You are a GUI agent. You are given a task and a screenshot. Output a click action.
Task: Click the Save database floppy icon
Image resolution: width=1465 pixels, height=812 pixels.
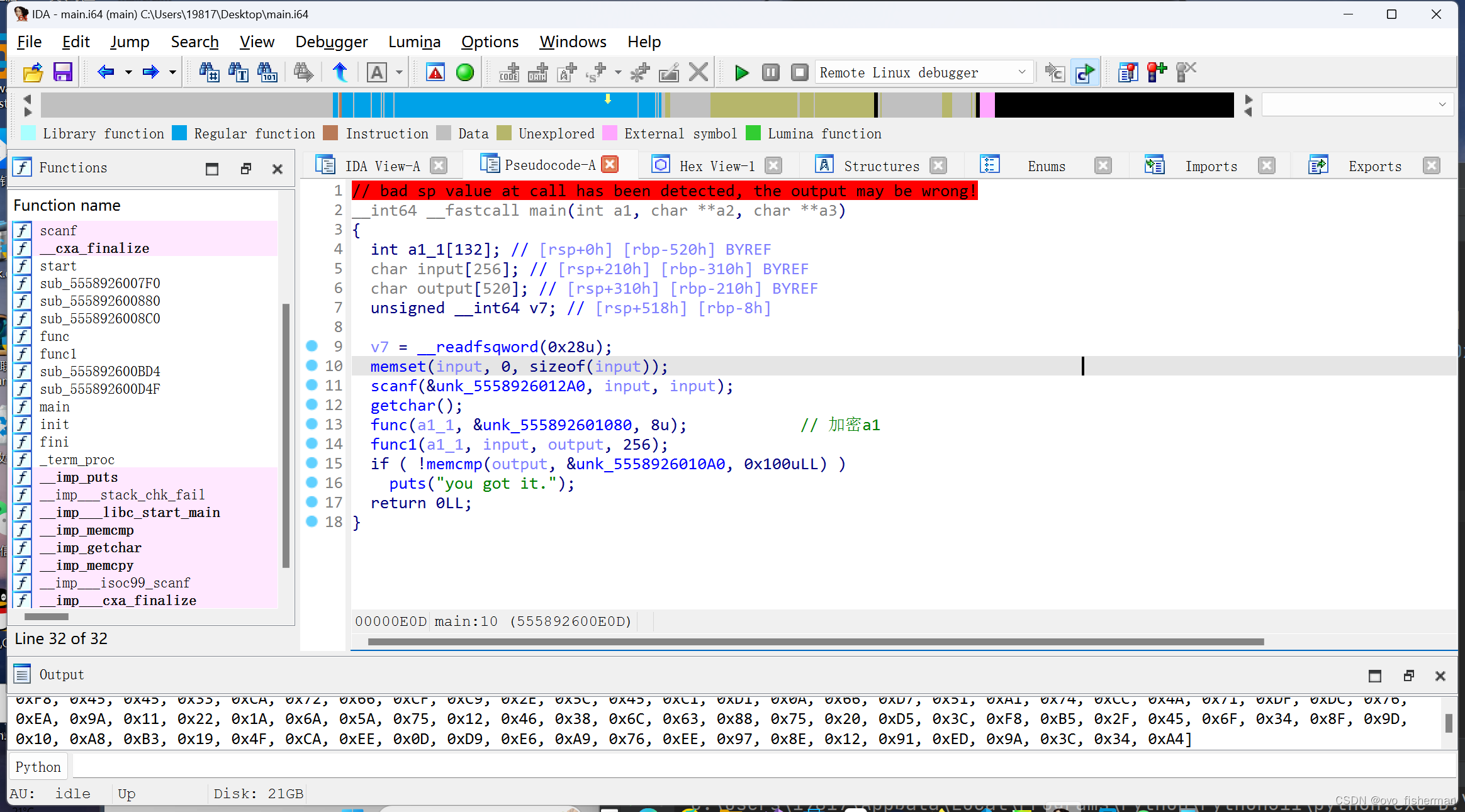click(x=63, y=72)
